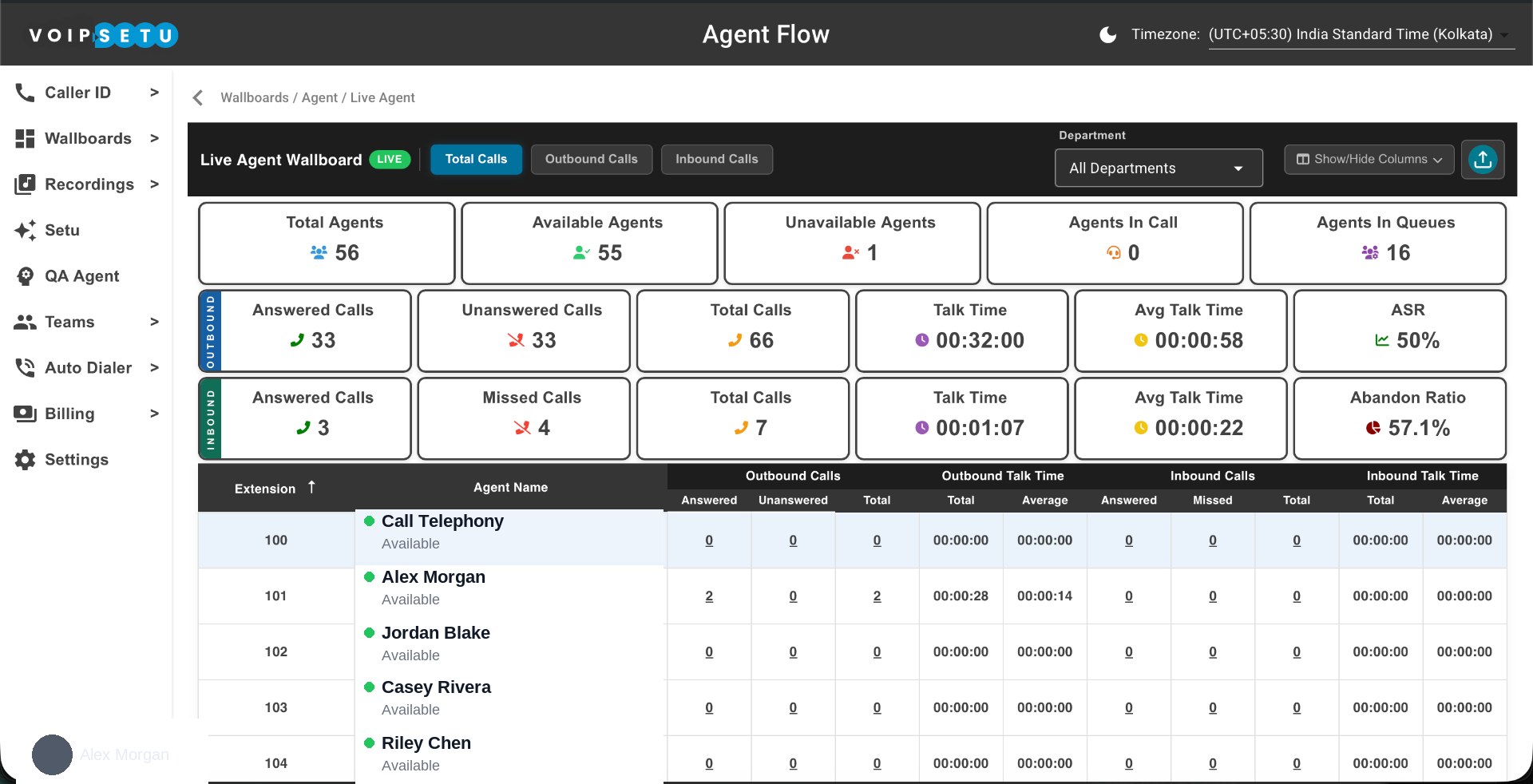Open the Recordings library icon
This screenshot has height=784, width=1533.
[x=25, y=184]
